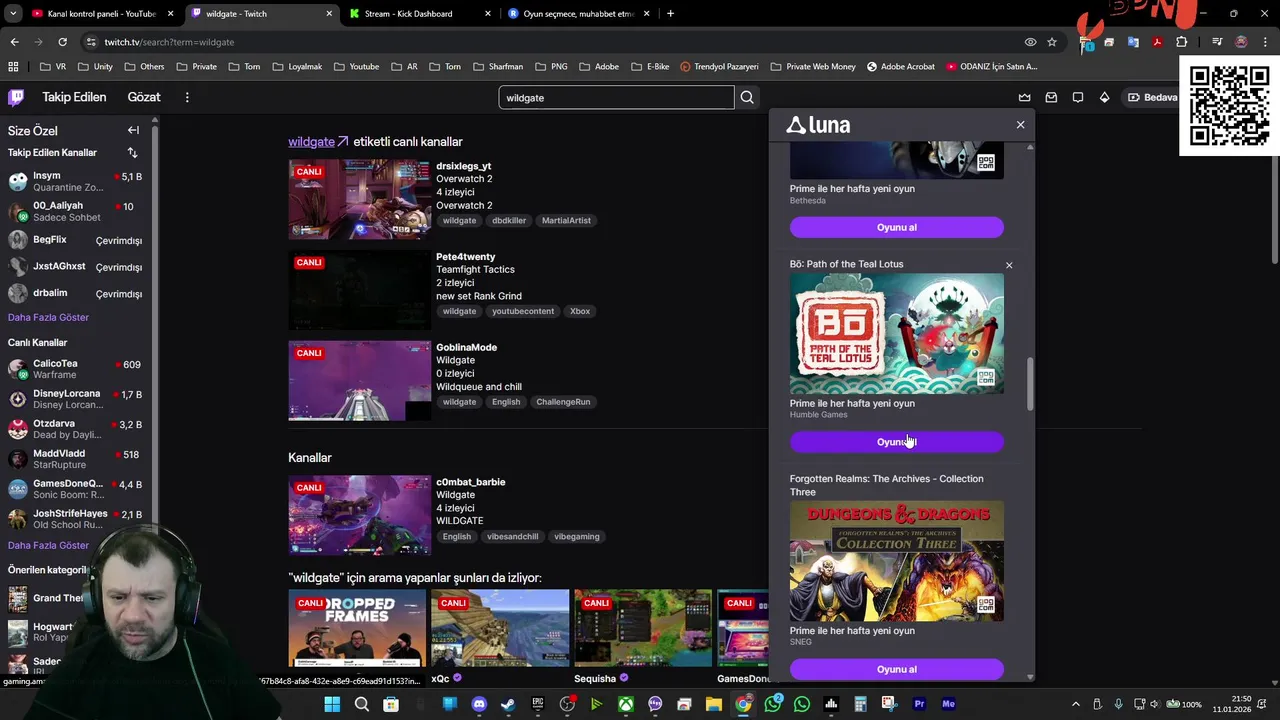Click the search magnifier button next to wildgate
Viewport: 1280px width, 720px height.
coord(747,97)
